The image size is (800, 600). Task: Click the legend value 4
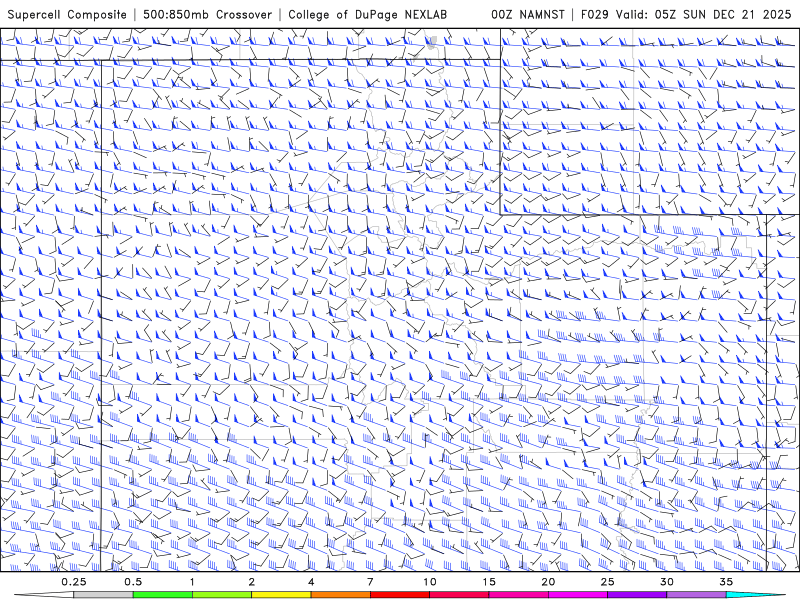pos(311,582)
